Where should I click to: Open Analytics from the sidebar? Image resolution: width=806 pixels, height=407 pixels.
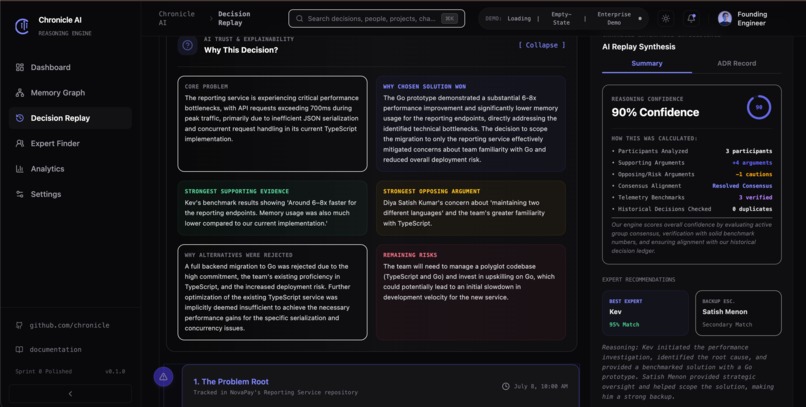[70, 169]
